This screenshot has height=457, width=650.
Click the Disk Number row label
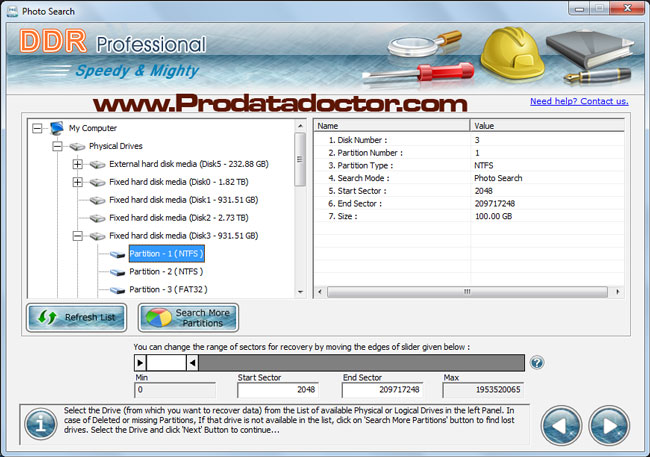[x=358, y=140]
